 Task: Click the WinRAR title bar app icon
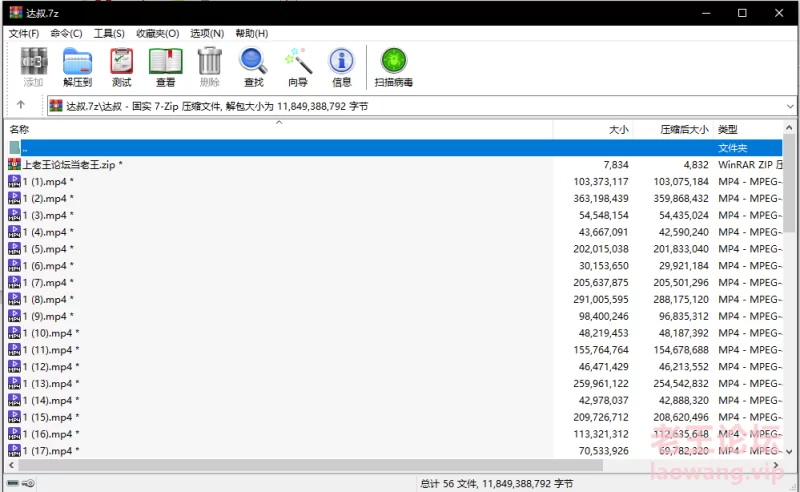[16, 12]
